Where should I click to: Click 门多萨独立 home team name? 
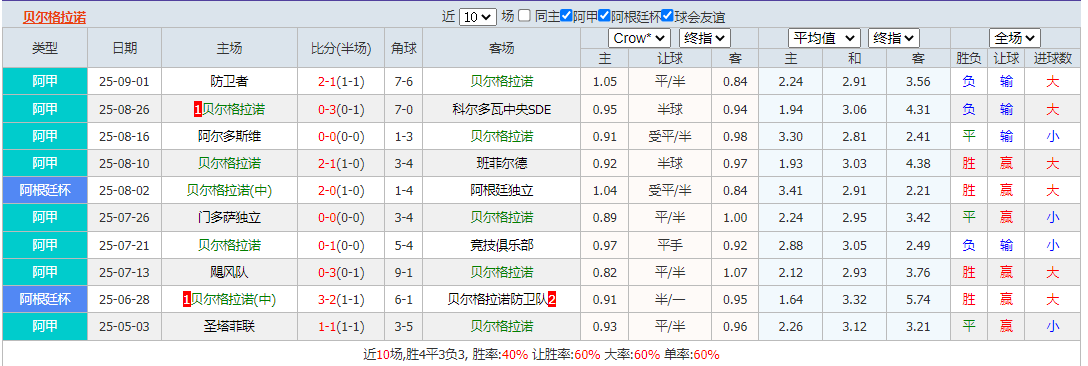click(230, 217)
